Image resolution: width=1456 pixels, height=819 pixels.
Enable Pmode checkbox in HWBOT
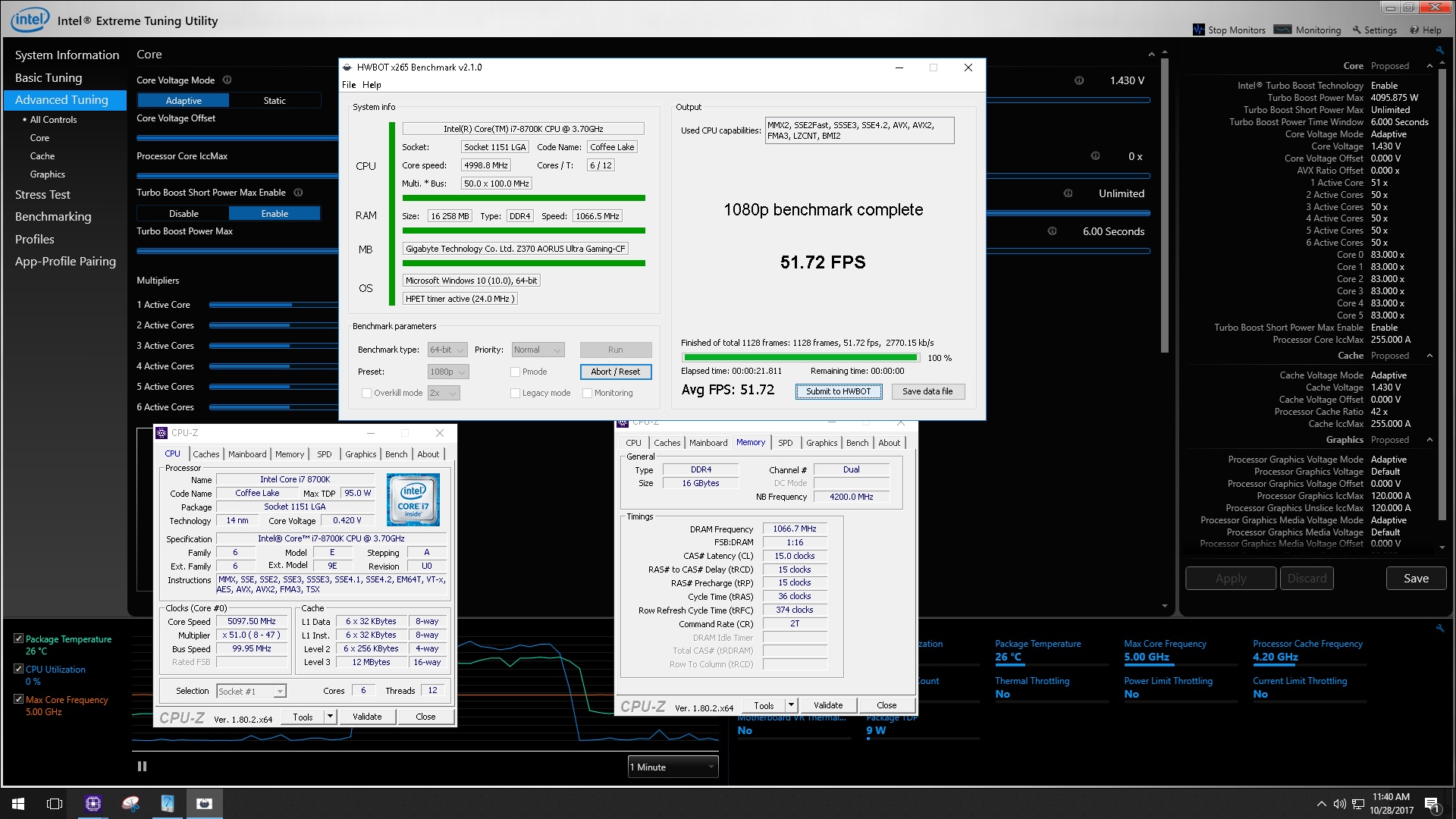[x=515, y=372]
